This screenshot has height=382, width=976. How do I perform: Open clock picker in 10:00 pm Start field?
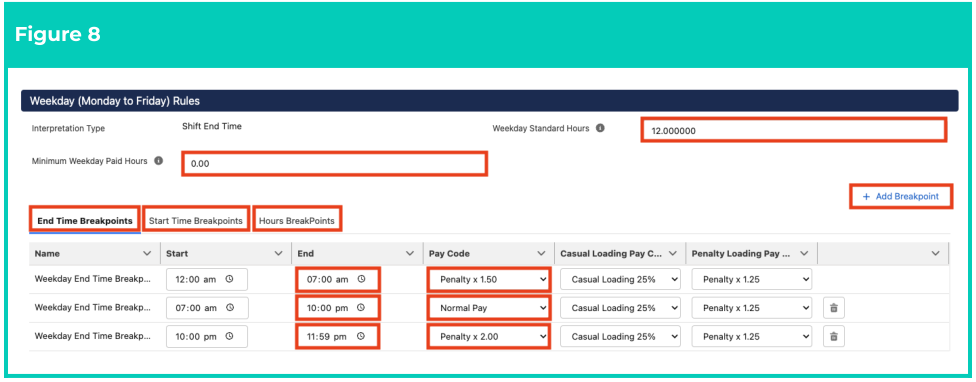(229, 337)
